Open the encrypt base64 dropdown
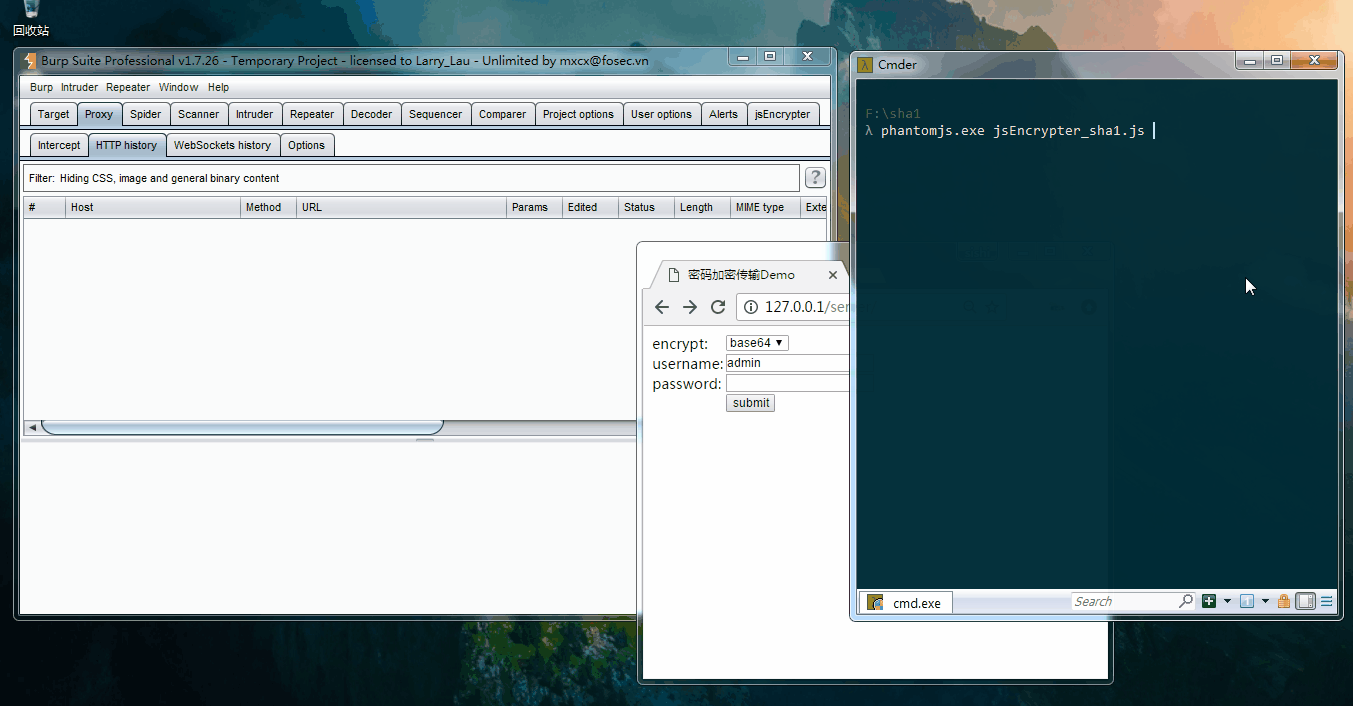The image size is (1353, 706). click(757, 343)
